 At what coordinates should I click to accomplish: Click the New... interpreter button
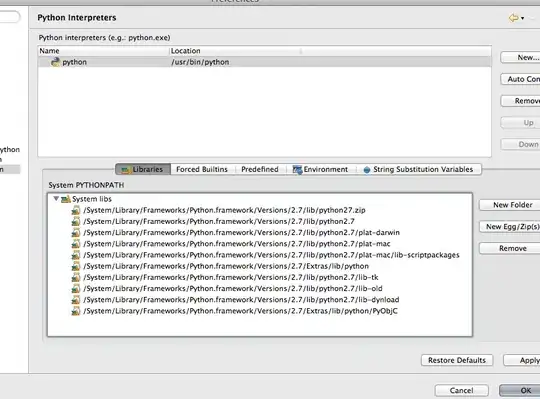520,57
